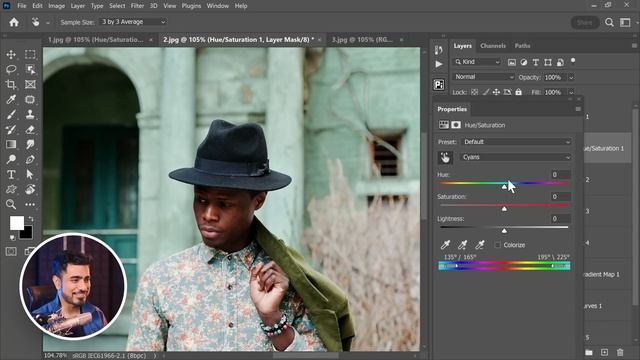The image size is (640, 360).
Task: Select the Custom Shape tool
Action: tap(11, 189)
